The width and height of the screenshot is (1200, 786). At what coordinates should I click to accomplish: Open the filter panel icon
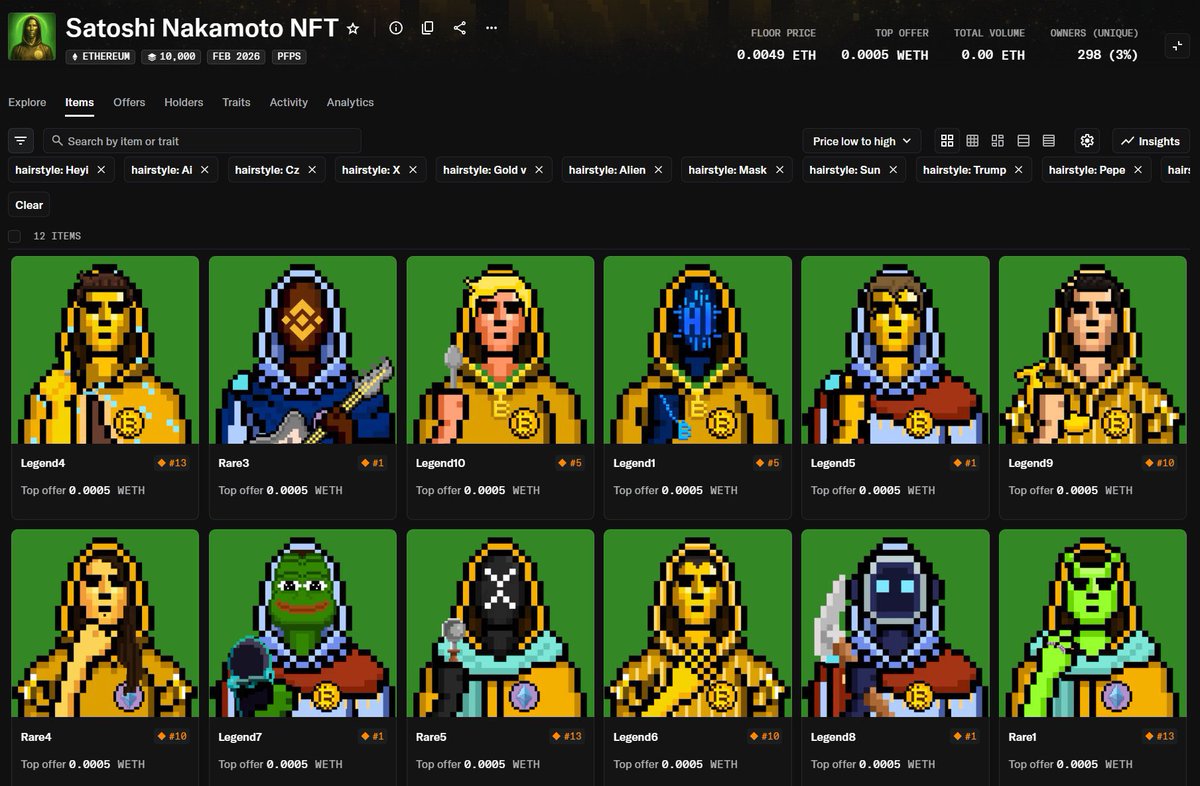[21, 141]
